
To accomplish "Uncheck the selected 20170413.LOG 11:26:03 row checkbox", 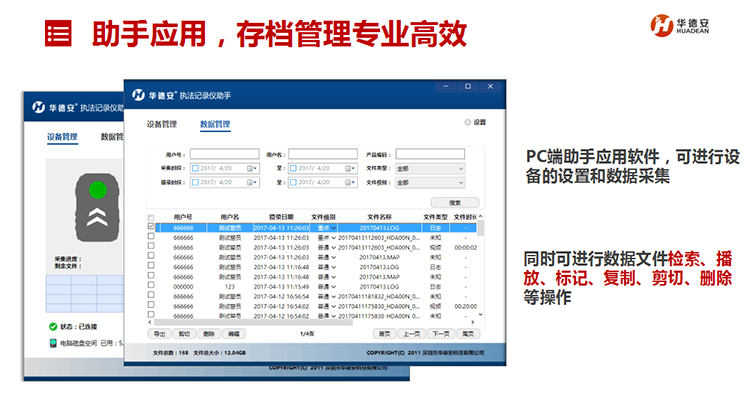I will click(x=151, y=227).
